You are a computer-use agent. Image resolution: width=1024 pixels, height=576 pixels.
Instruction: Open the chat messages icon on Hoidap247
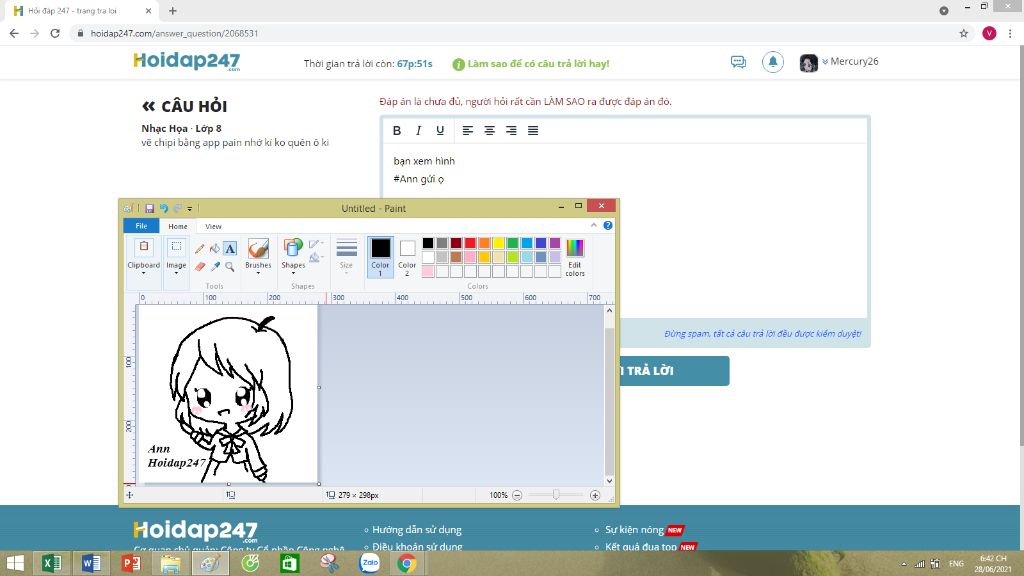coord(738,62)
